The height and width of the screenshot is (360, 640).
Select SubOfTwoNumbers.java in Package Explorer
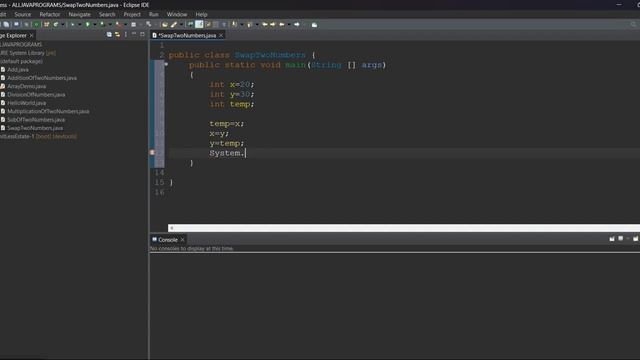(x=36, y=120)
